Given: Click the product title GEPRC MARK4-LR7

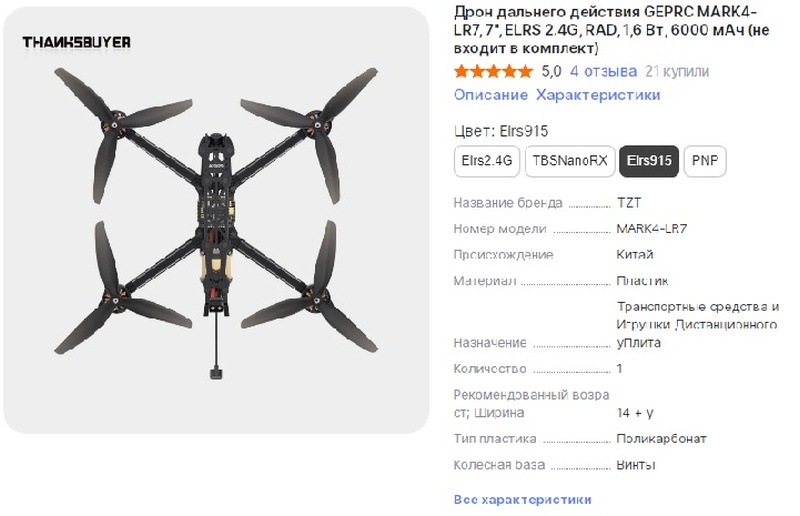Looking at the screenshot, I should [611, 30].
